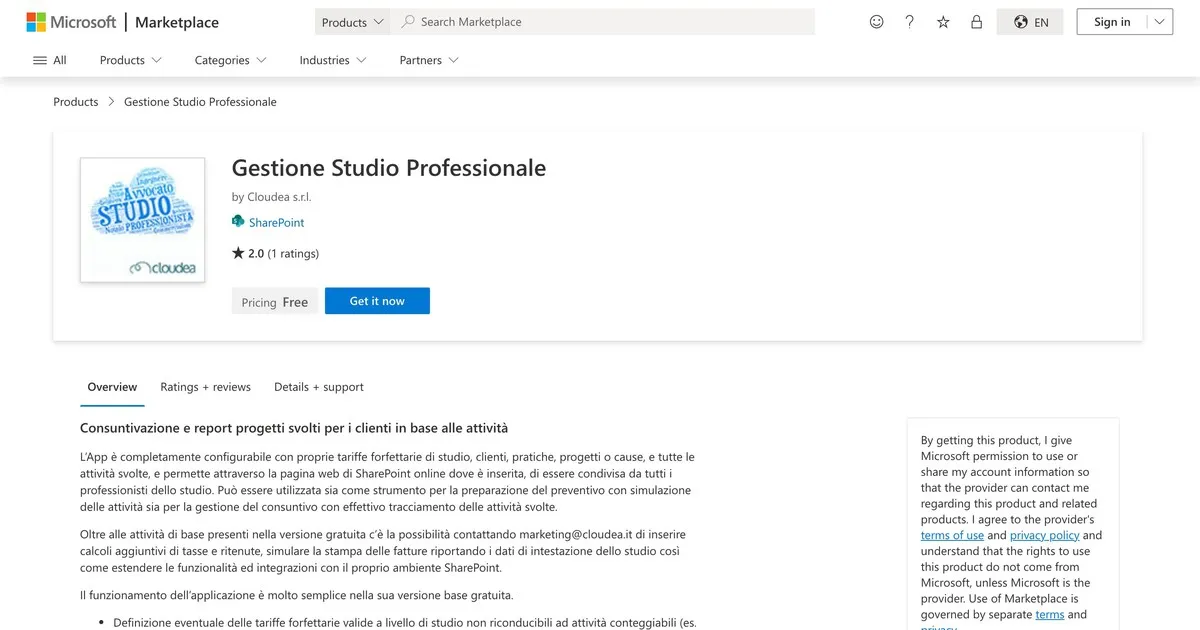This screenshot has height=630, width=1200.
Task: Expand the Industries dropdown
Action: pos(332,60)
